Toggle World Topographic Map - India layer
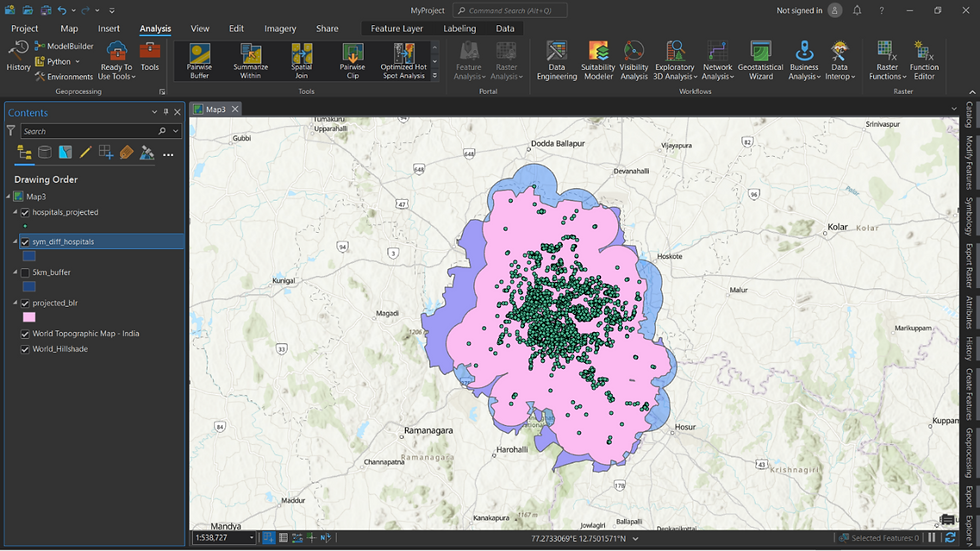The width and height of the screenshot is (980, 551). click(x=25, y=334)
